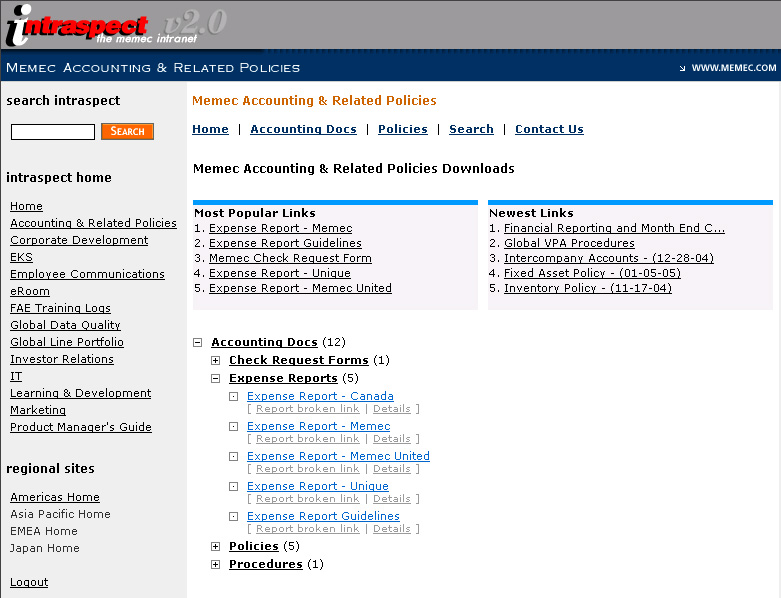Click into the search intraspect text field
Viewport: 781px width, 598px height.
tap(53, 132)
